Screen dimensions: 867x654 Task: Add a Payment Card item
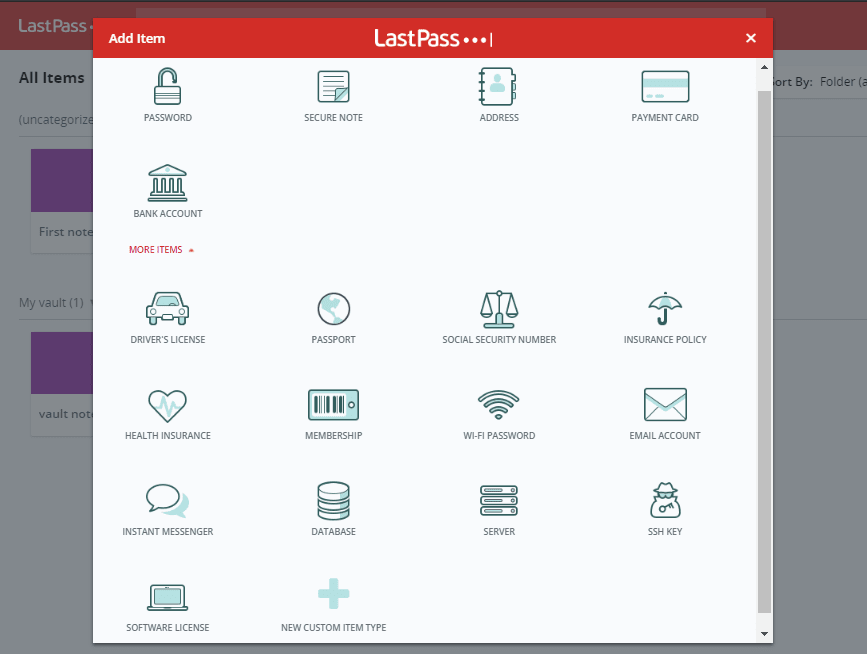click(665, 95)
